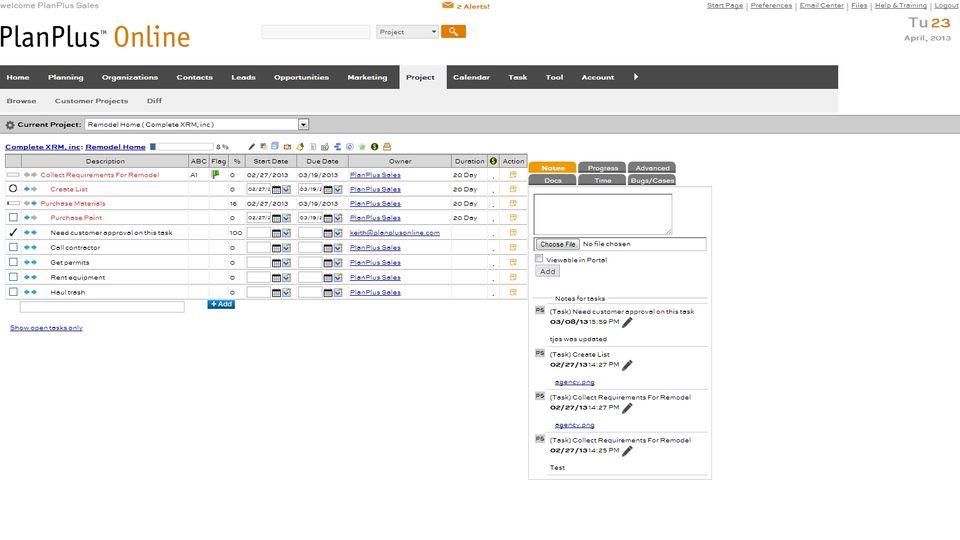Click the new task description input field
The height and width of the screenshot is (540, 960).
[102, 307]
